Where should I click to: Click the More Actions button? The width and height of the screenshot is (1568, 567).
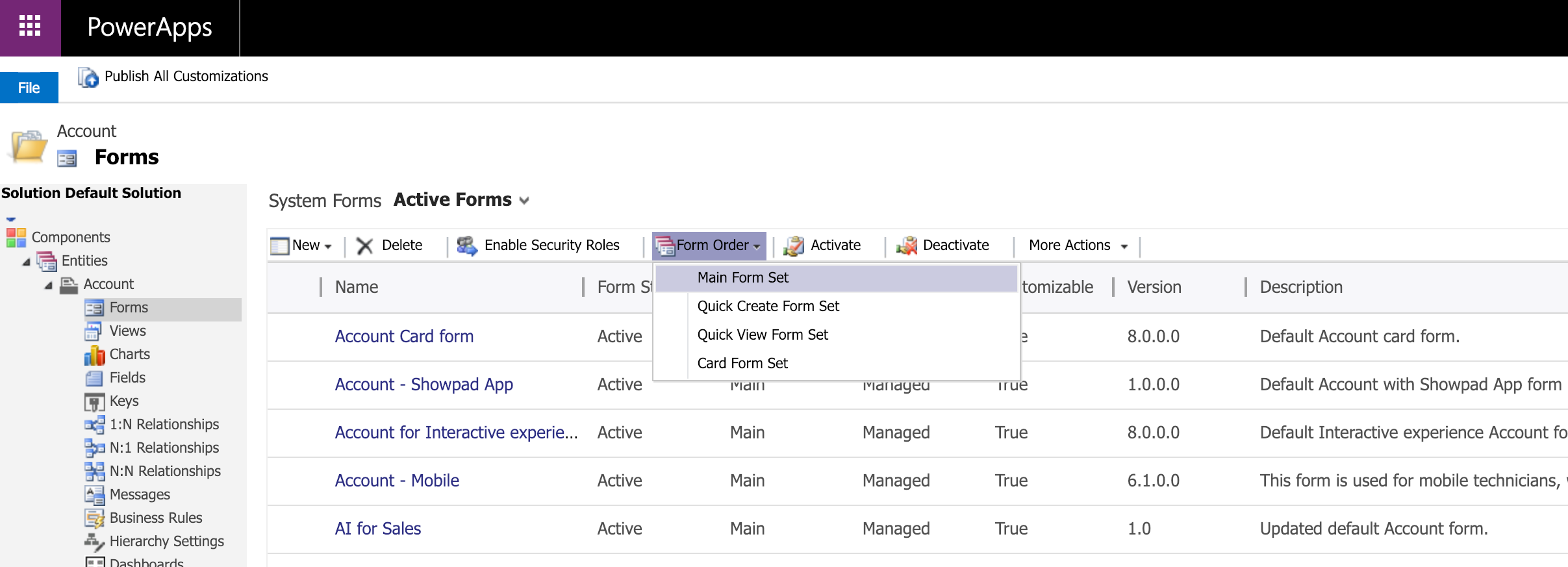pos(1078,246)
